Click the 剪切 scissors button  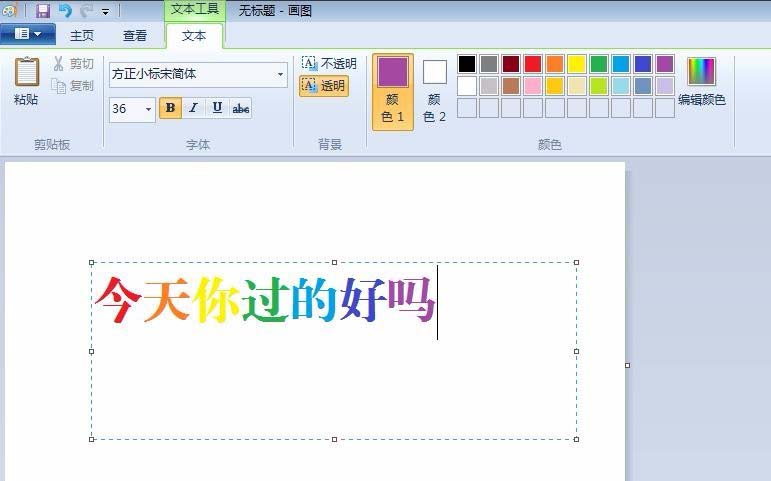click(73, 63)
